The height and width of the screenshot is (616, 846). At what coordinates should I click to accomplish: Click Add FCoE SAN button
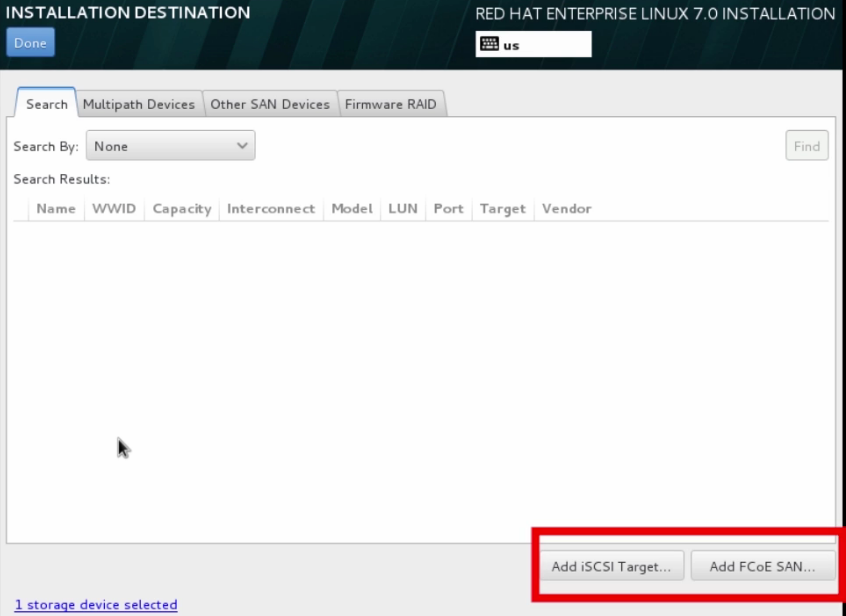762,566
